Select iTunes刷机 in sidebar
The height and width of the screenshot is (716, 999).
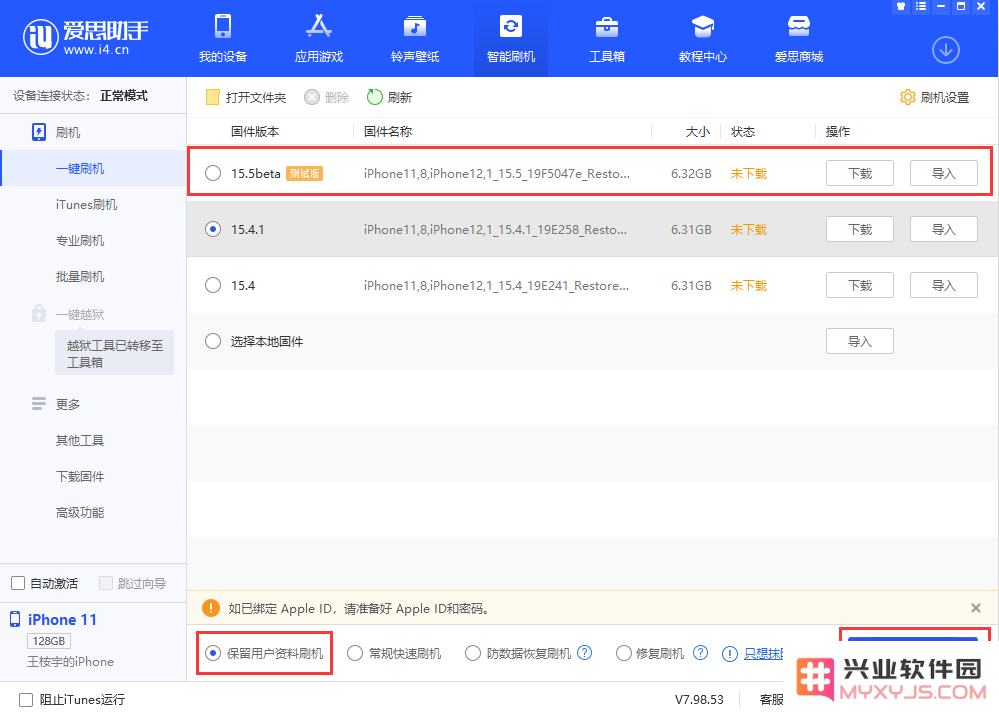pyautogui.click(x=87, y=204)
